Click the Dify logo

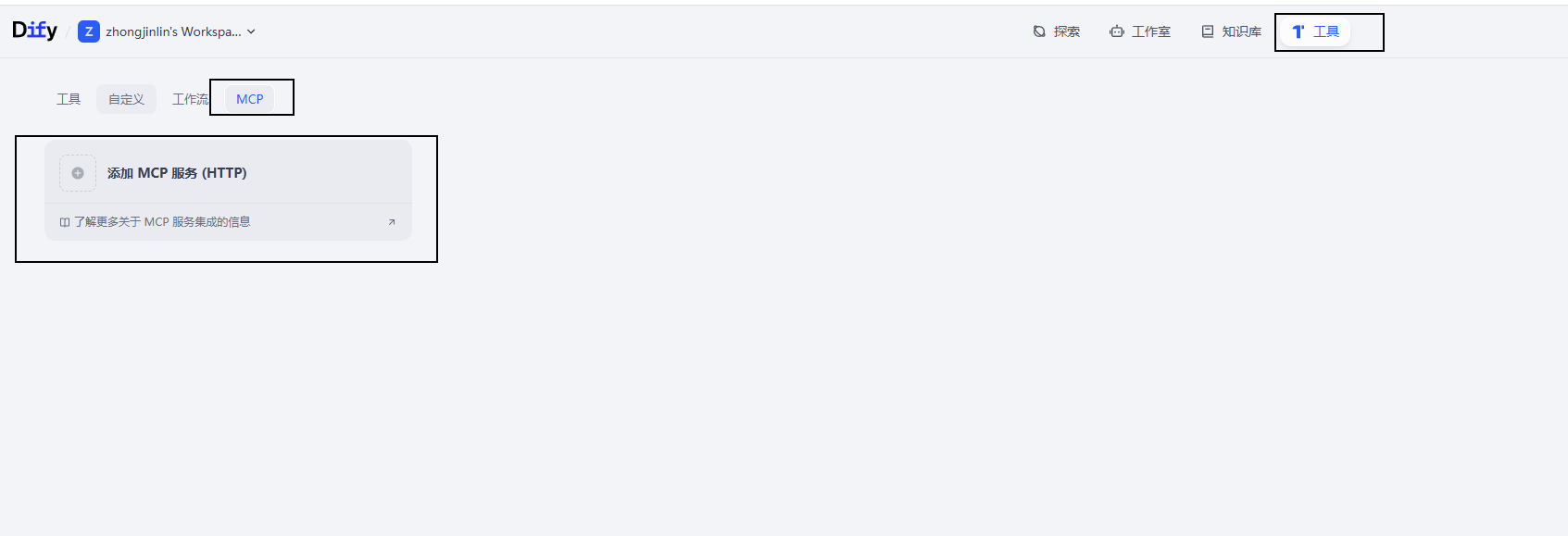tap(34, 31)
